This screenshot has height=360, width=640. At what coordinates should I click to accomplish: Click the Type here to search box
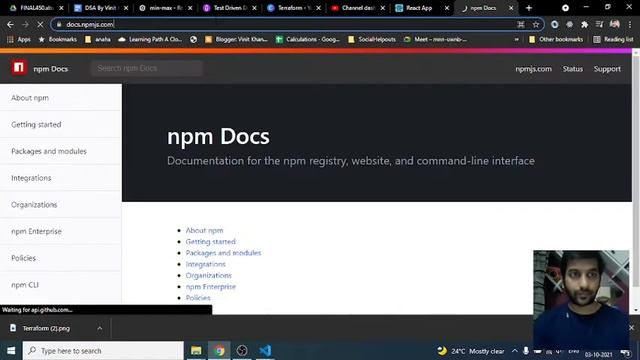coord(103,351)
